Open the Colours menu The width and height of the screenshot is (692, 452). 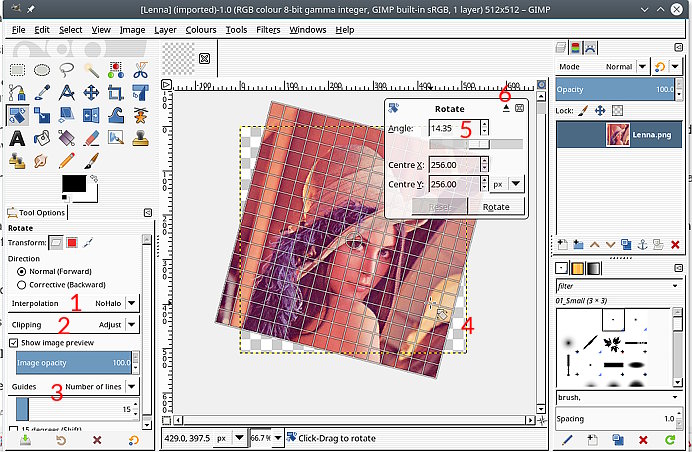[200, 30]
